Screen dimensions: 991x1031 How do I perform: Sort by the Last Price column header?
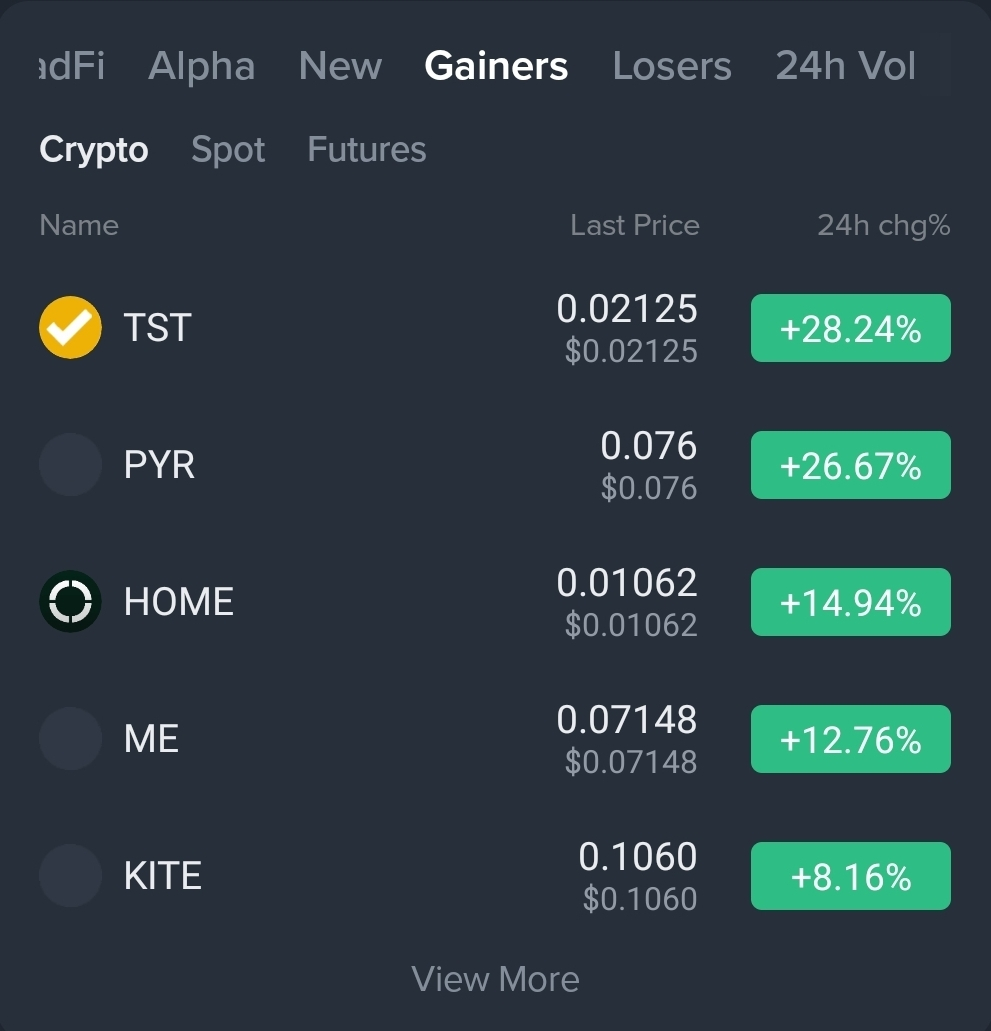pyautogui.click(x=635, y=226)
